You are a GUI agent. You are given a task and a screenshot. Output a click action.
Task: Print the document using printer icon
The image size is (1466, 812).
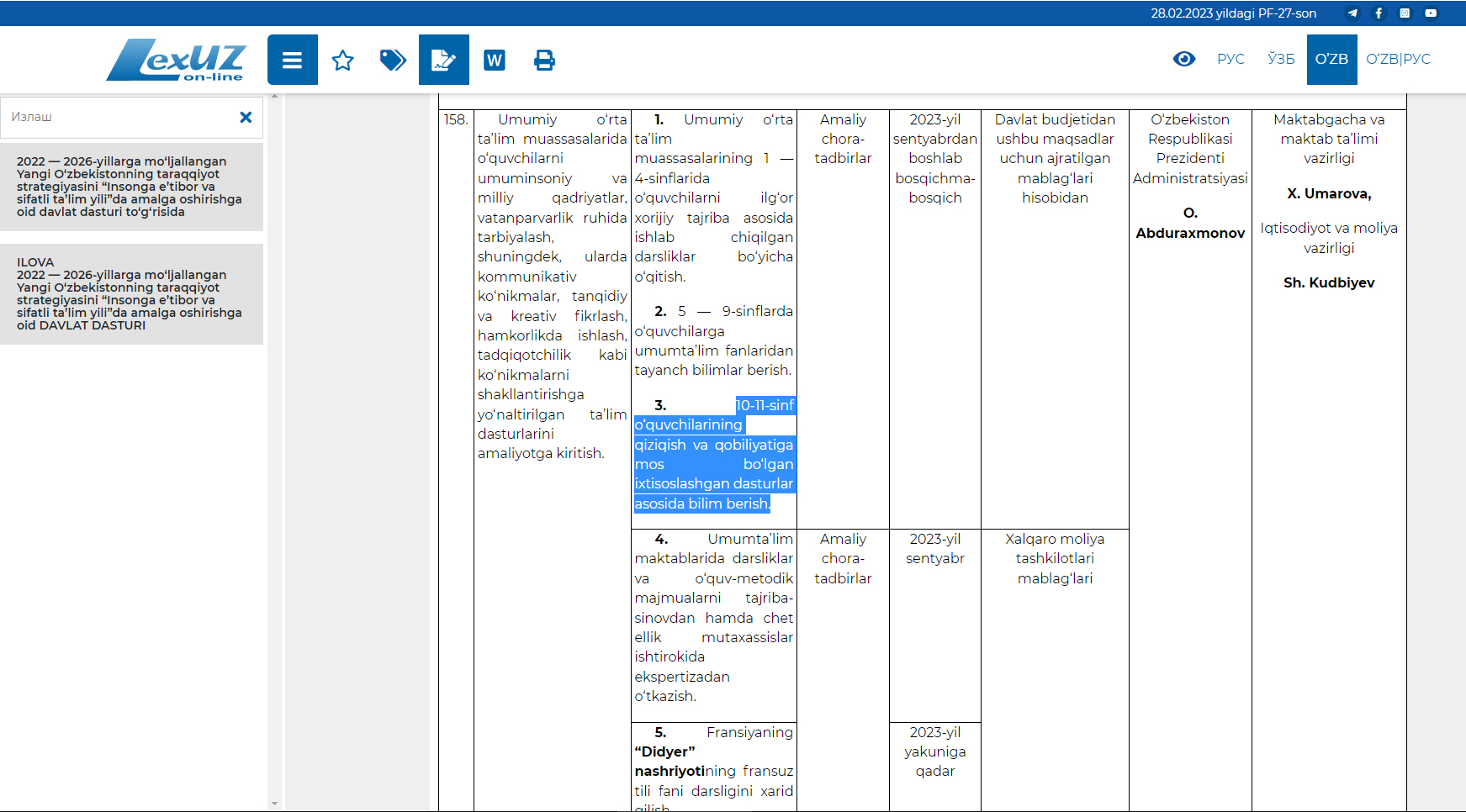[x=544, y=60]
